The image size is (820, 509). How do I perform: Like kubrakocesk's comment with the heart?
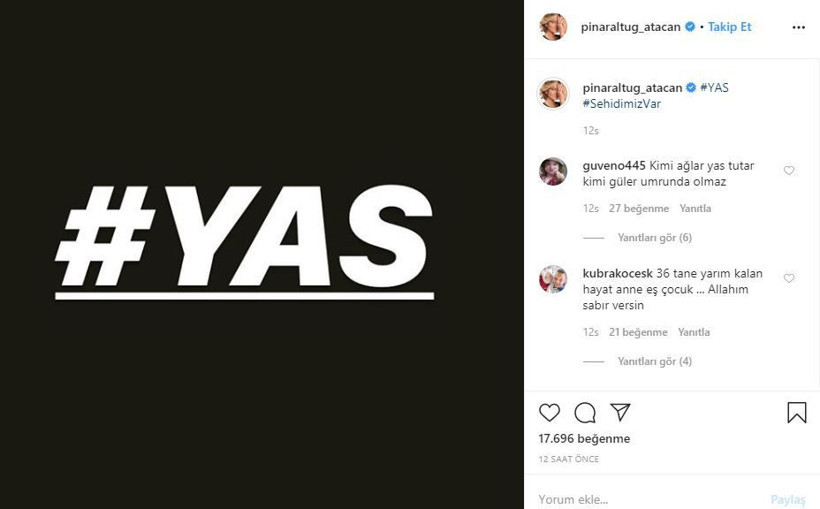click(789, 278)
